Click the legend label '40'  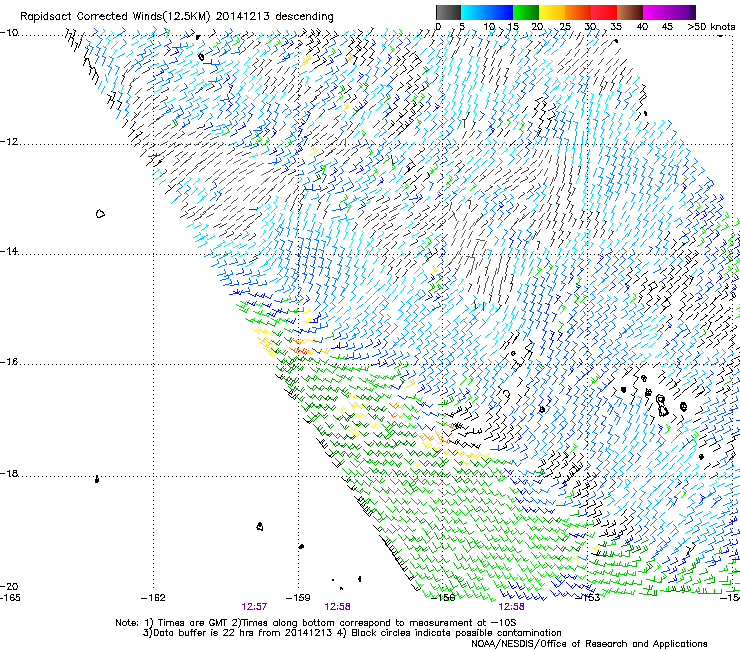pyautogui.click(x=642, y=26)
